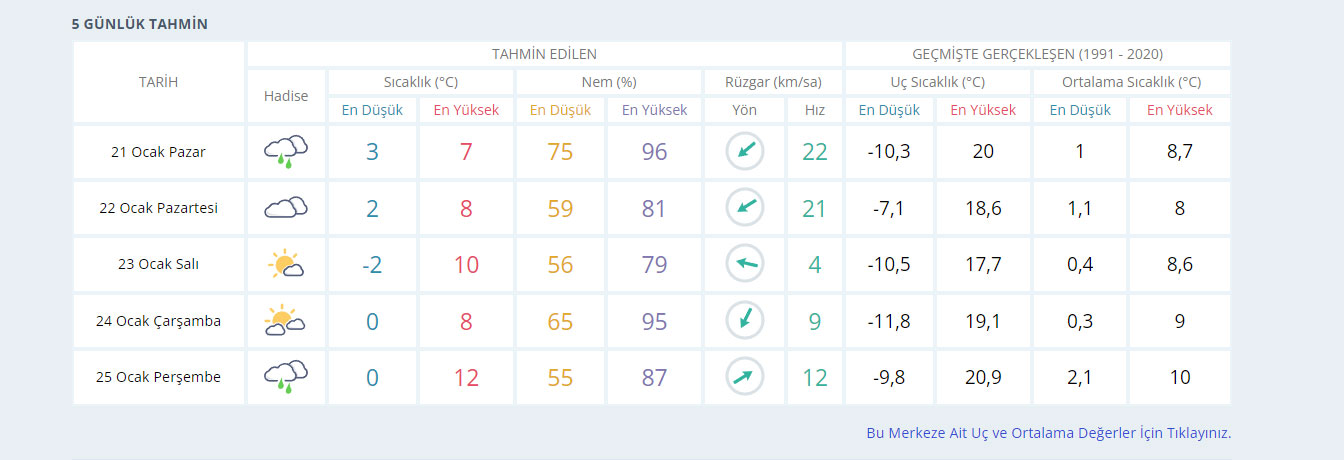Click the TARİH column header
The image size is (1344, 460).
(158, 82)
